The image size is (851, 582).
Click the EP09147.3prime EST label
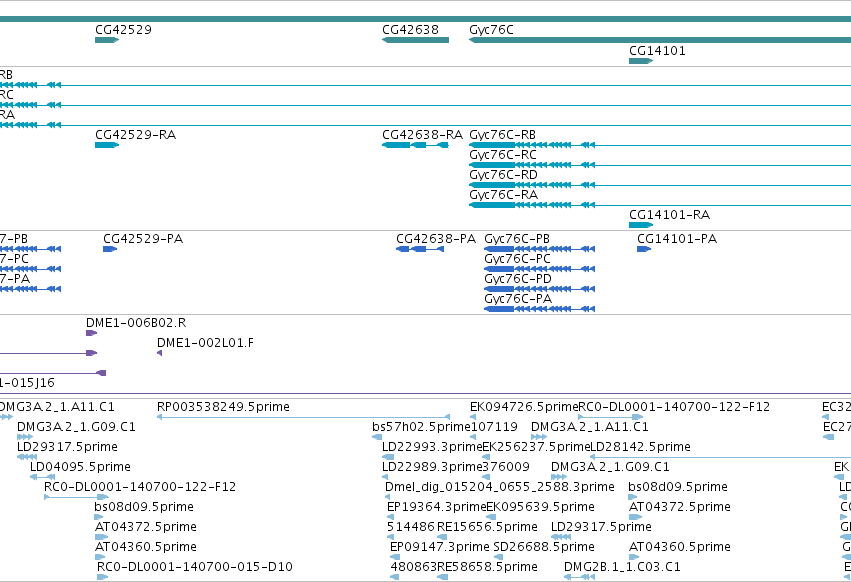[x=440, y=548]
